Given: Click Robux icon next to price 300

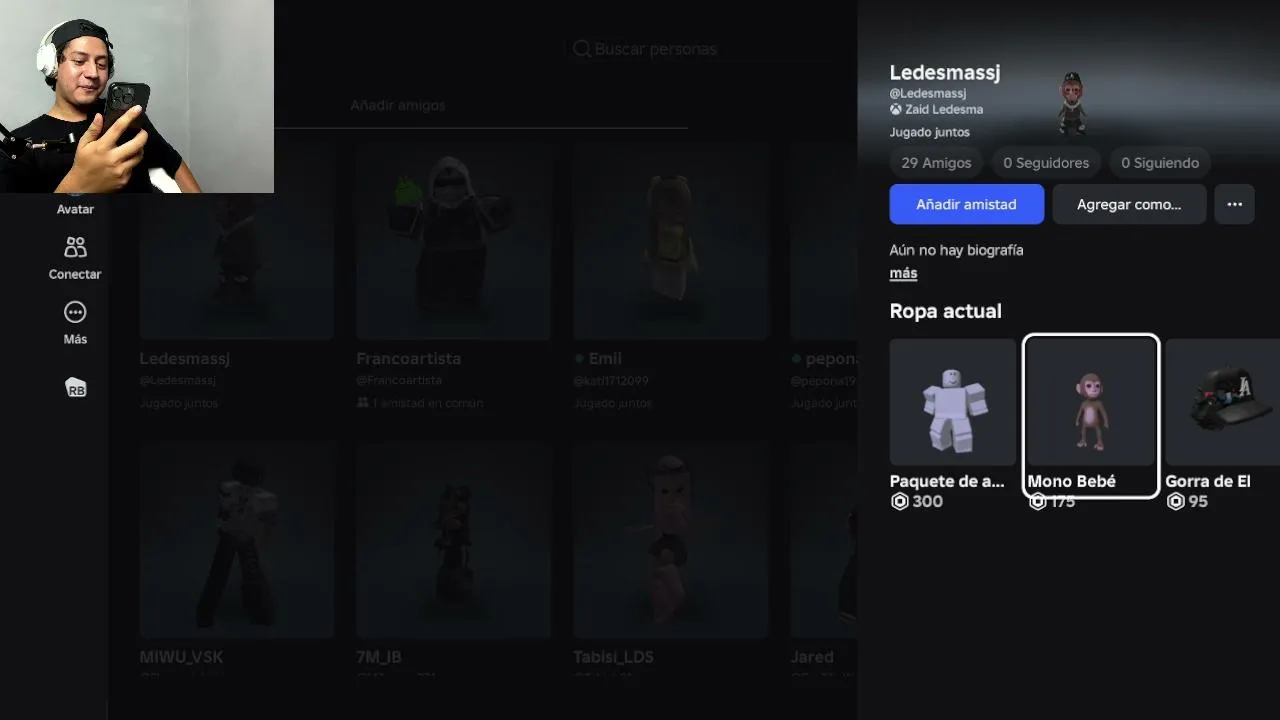Looking at the screenshot, I should (x=900, y=501).
